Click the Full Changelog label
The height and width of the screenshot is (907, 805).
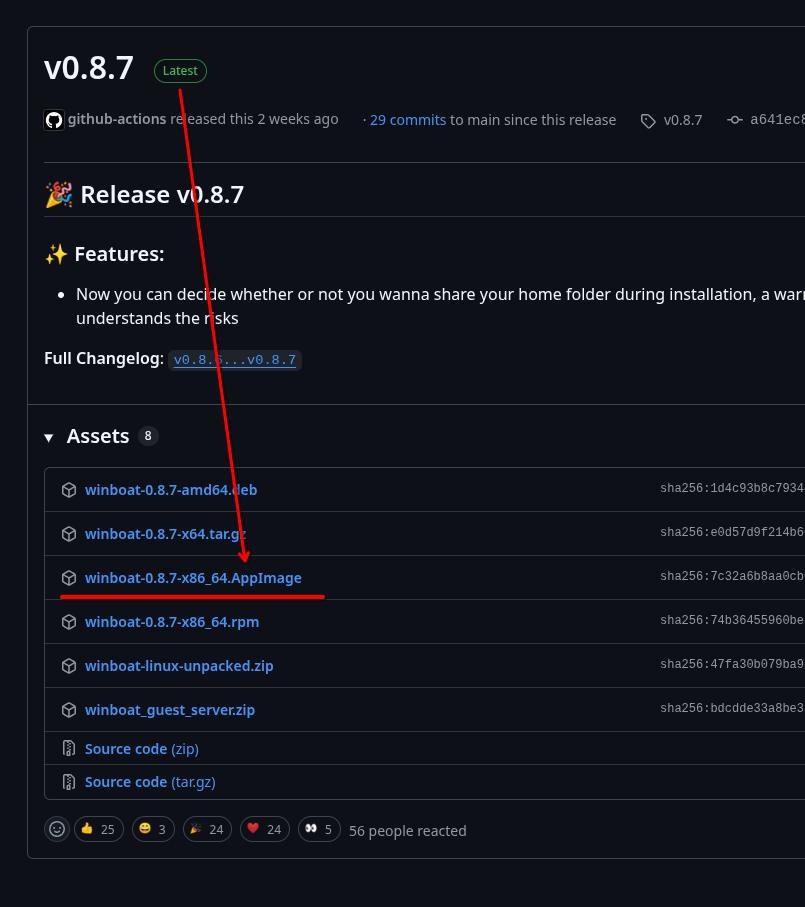pyautogui.click(x=104, y=359)
